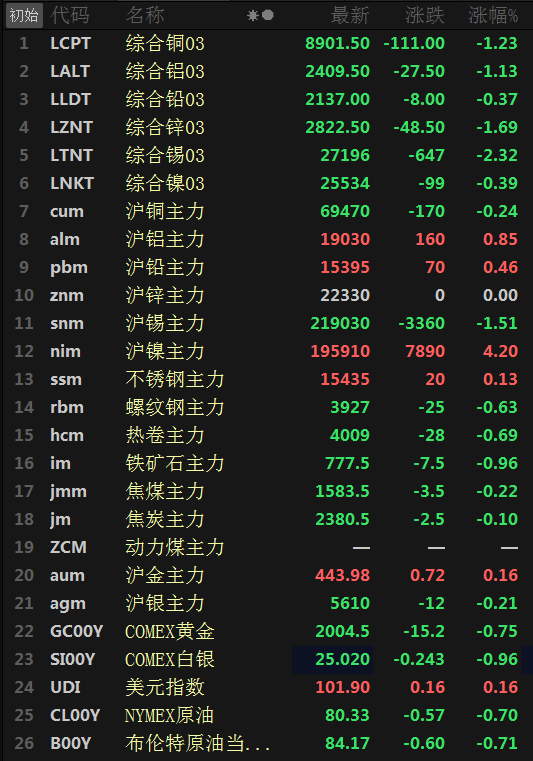The height and width of the screenshot is (761, 533).
Task: Click price 80.33 for NYMEX原油
Action: pyautogui.click(x=348, y=715)
